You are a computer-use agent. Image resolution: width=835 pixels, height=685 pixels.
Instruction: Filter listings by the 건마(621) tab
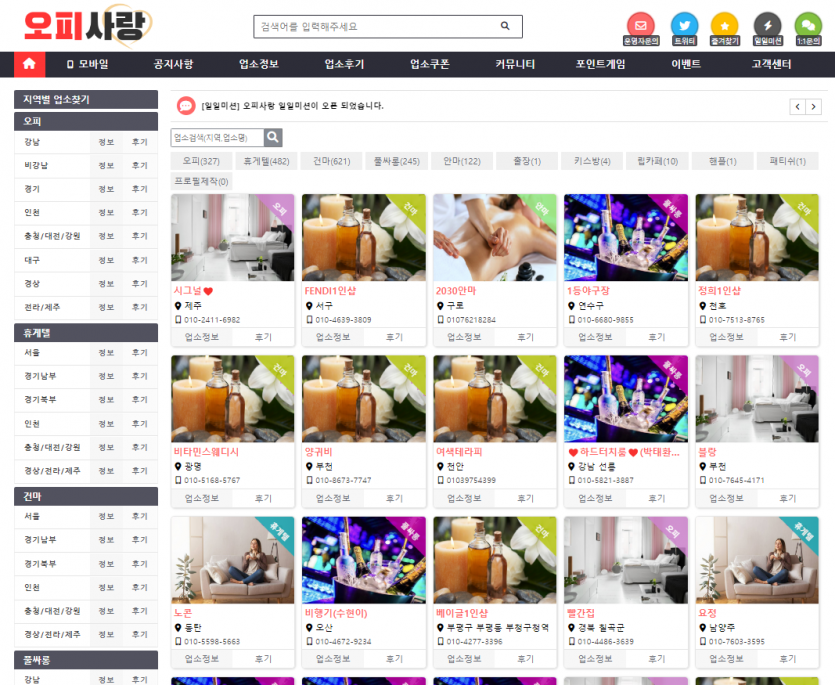[x=331, y=161]
